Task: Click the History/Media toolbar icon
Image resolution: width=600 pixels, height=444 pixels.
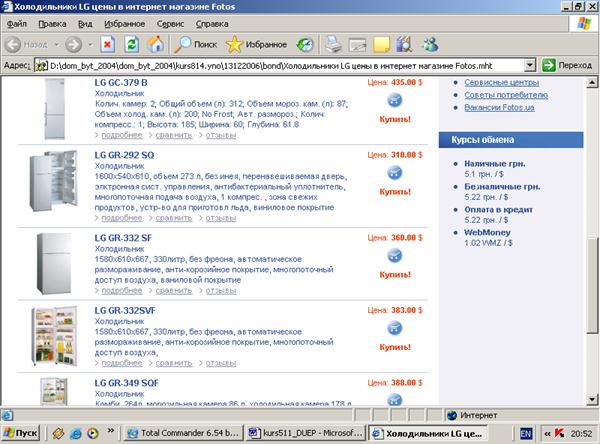Action: 305,45
